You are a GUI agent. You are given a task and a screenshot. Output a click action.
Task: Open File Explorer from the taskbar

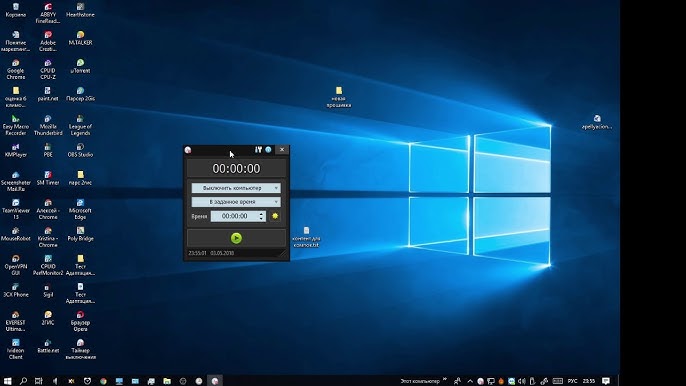tap(167, 381)
